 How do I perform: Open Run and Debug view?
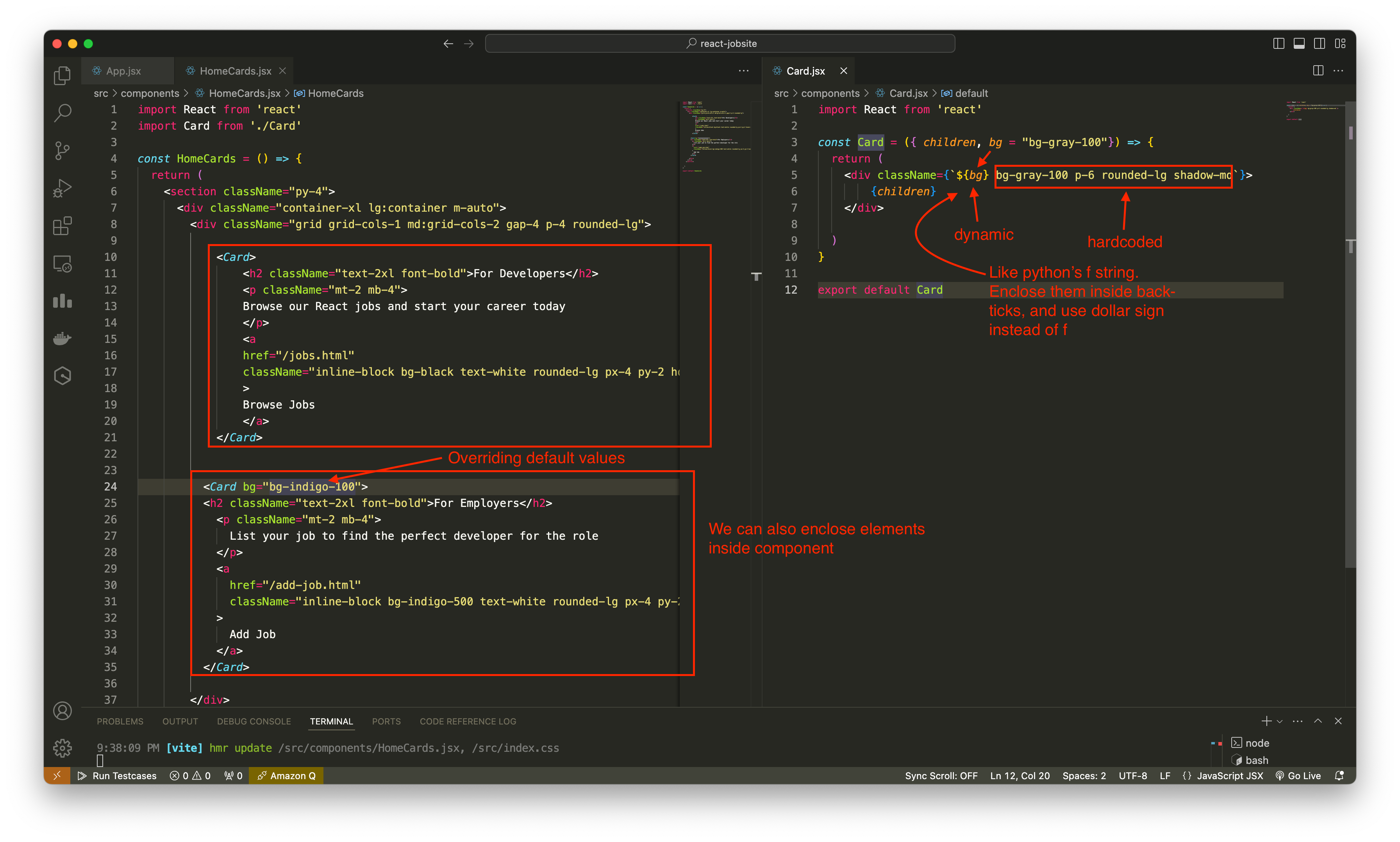[62, 188]
